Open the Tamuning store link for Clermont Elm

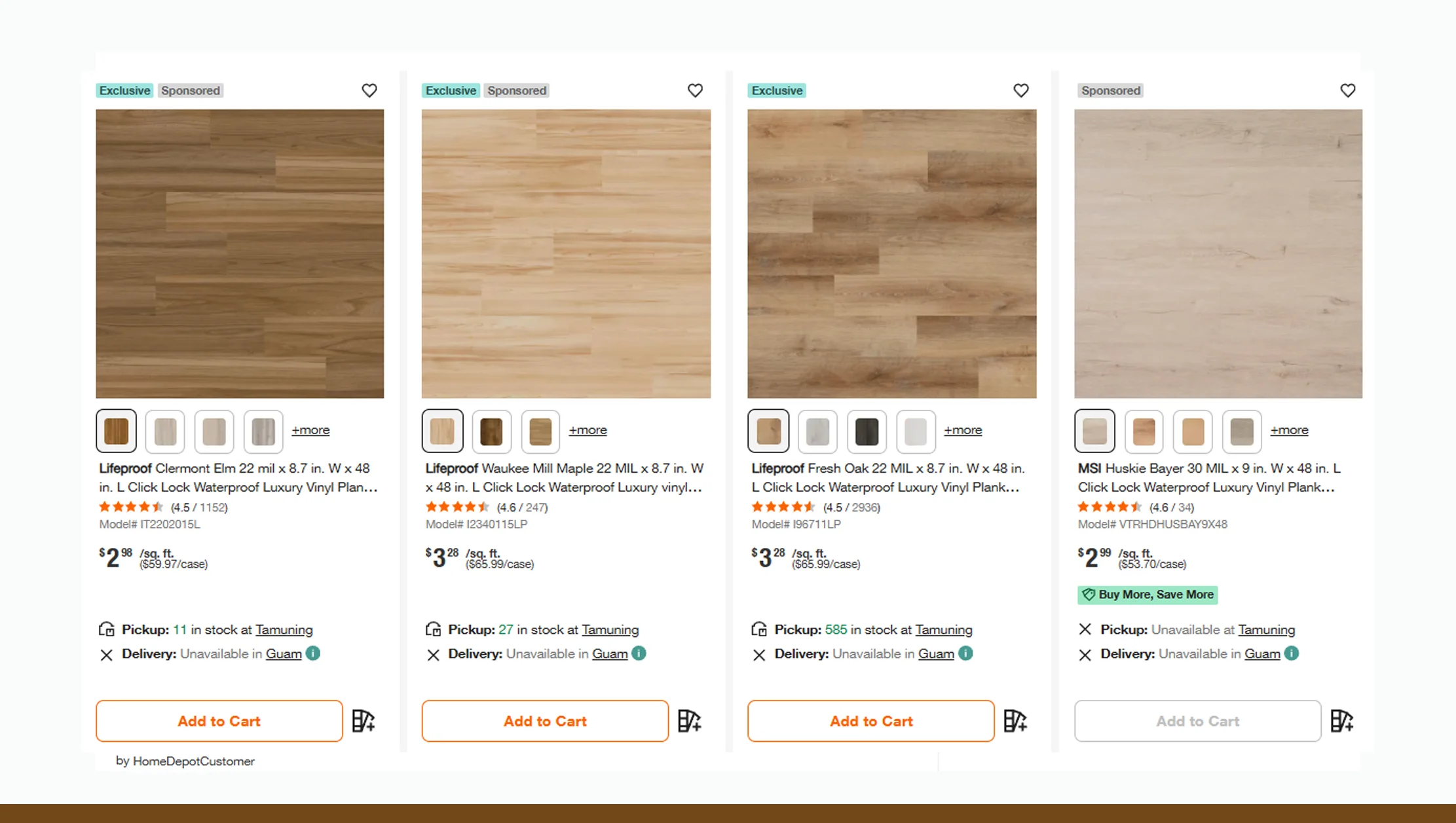pos(284,629)
